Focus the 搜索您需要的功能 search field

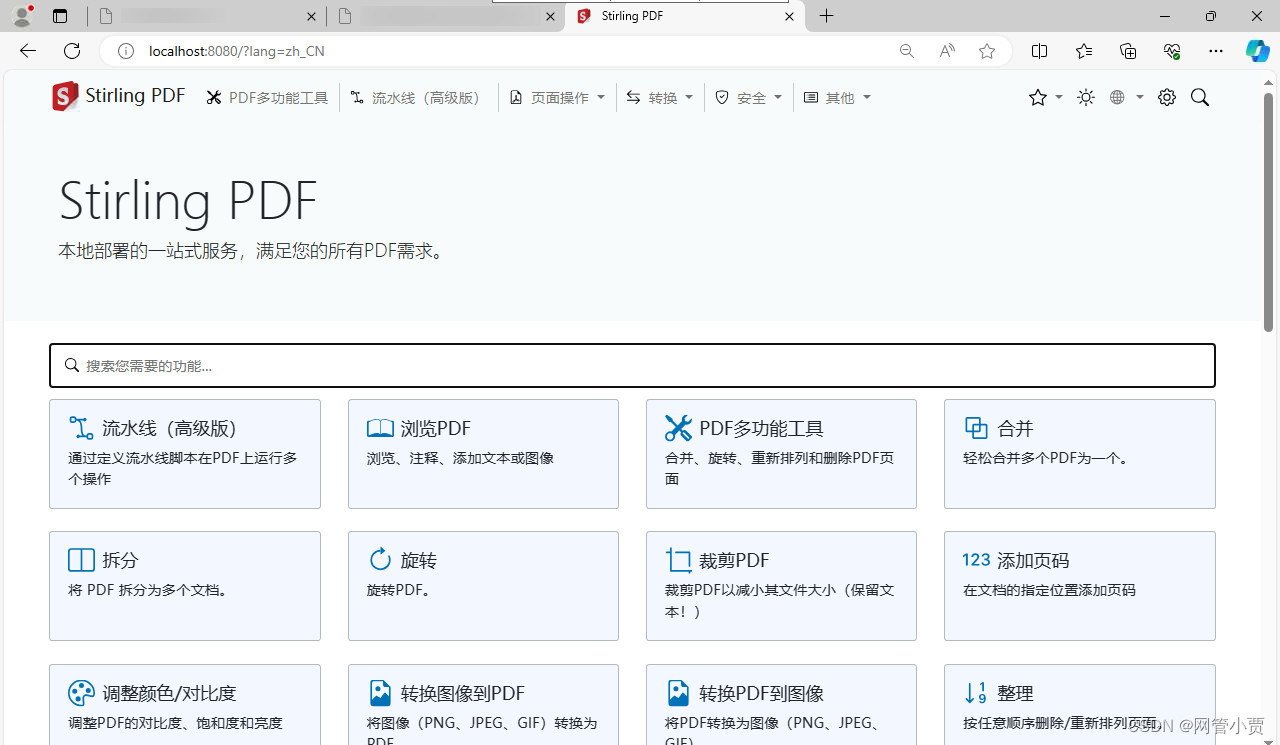tap(632, 366)
